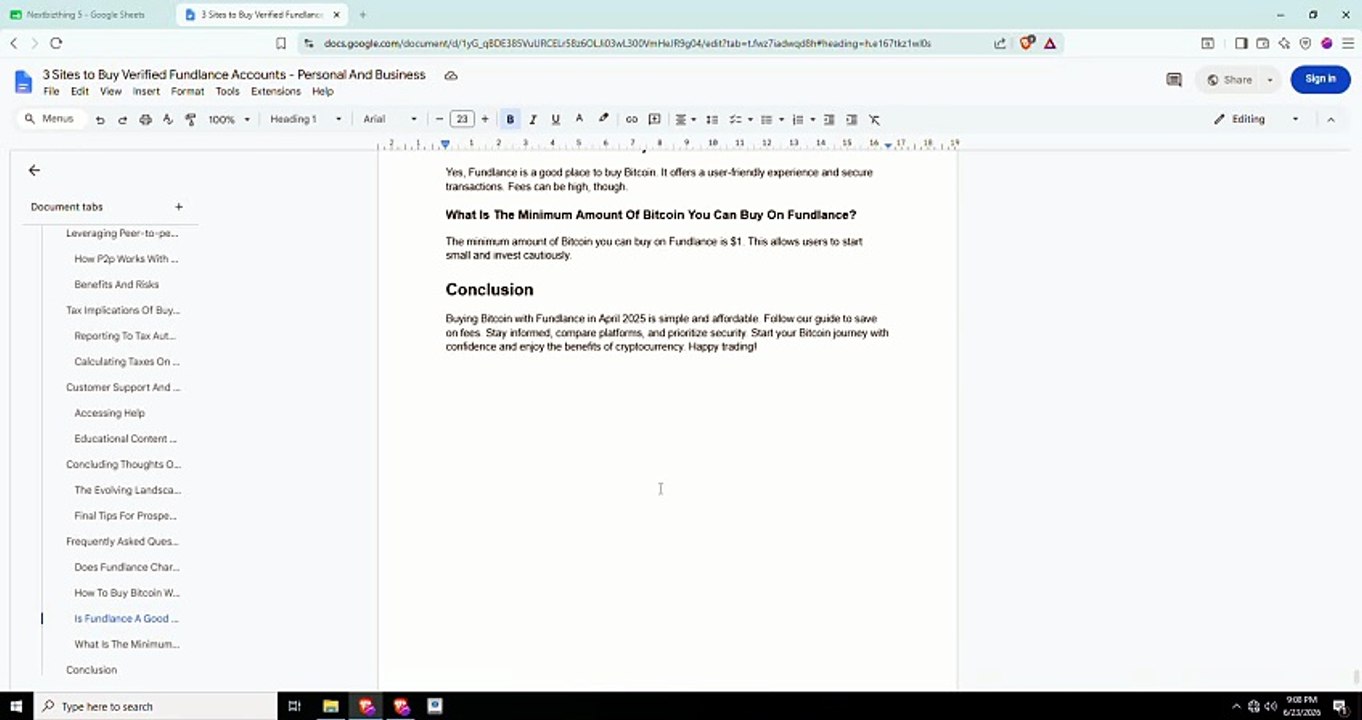The height and width of the screenshot is (720, 1362).
Task: Expand the Share options arrow
Action: (1270, 80)
